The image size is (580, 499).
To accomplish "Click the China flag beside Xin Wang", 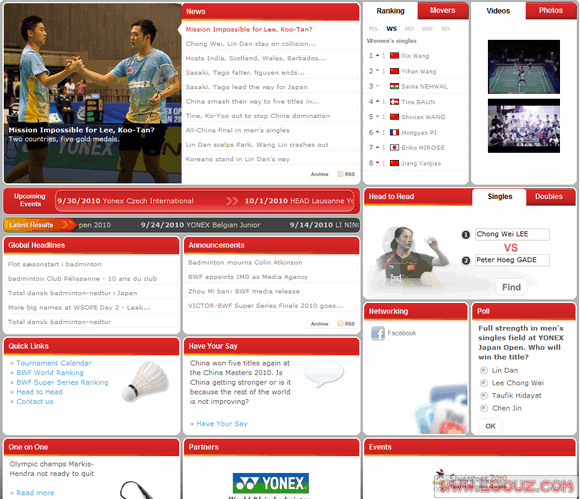I will (x=394, y=55).
